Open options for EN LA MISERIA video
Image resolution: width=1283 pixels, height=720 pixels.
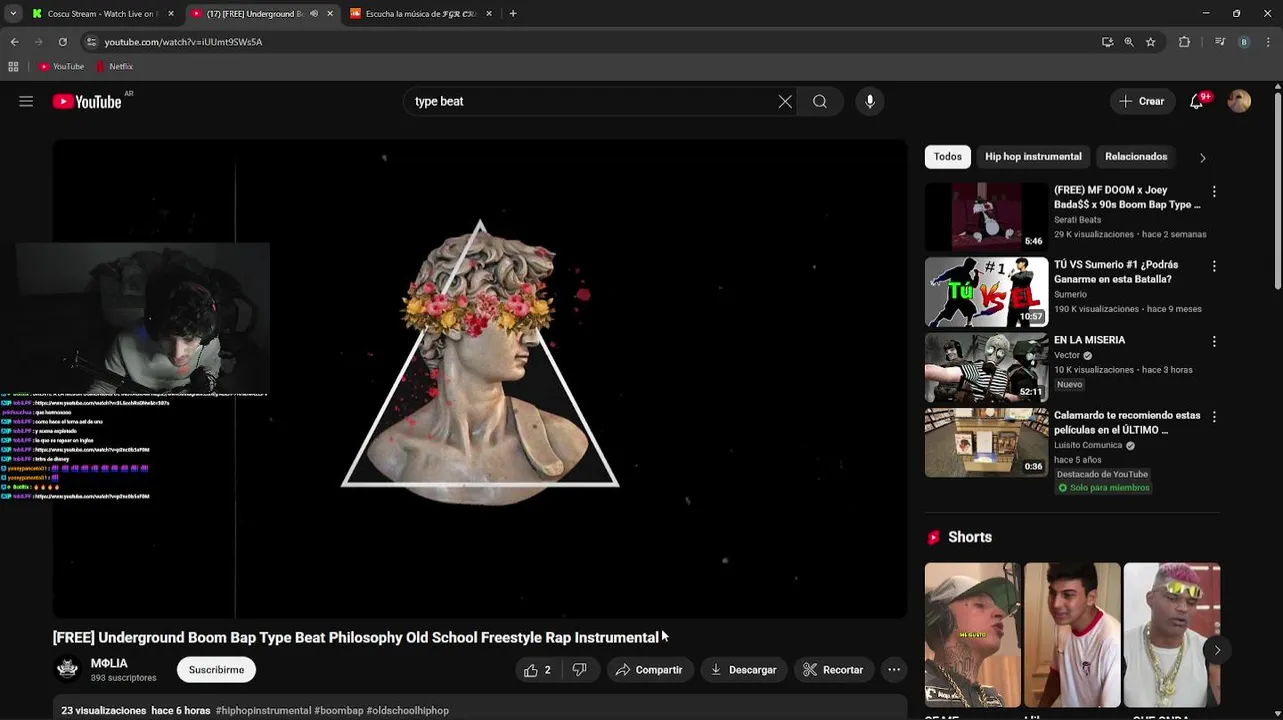tap(1214, 341)
